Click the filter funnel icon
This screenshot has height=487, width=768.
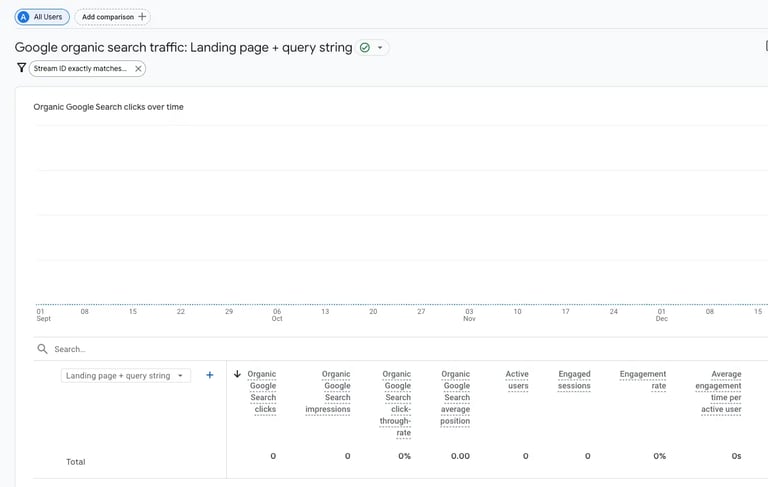(x=21, y=68)
